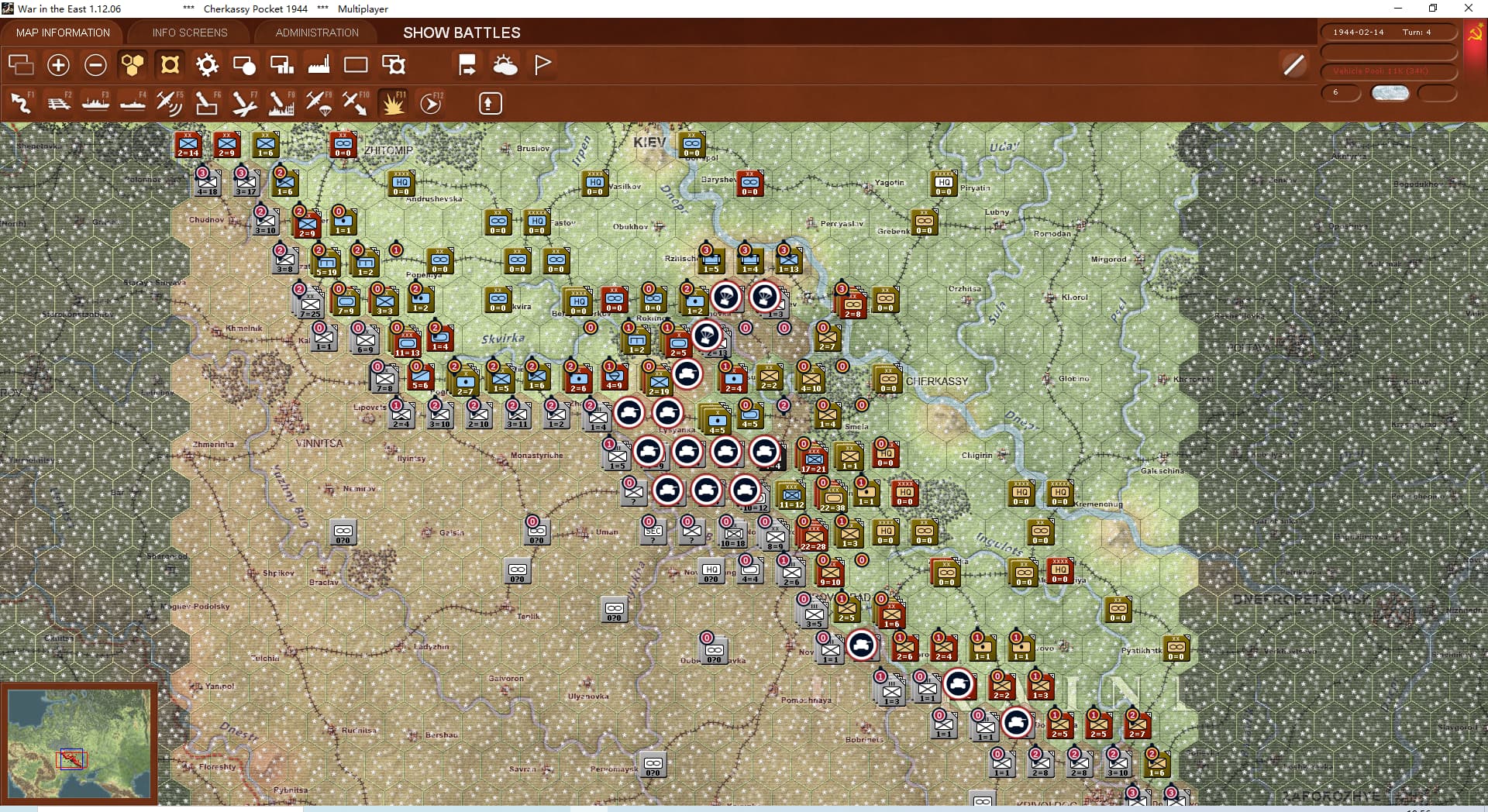
Task: Select the unit counter labeled 4=10
Action: [811, 378]
